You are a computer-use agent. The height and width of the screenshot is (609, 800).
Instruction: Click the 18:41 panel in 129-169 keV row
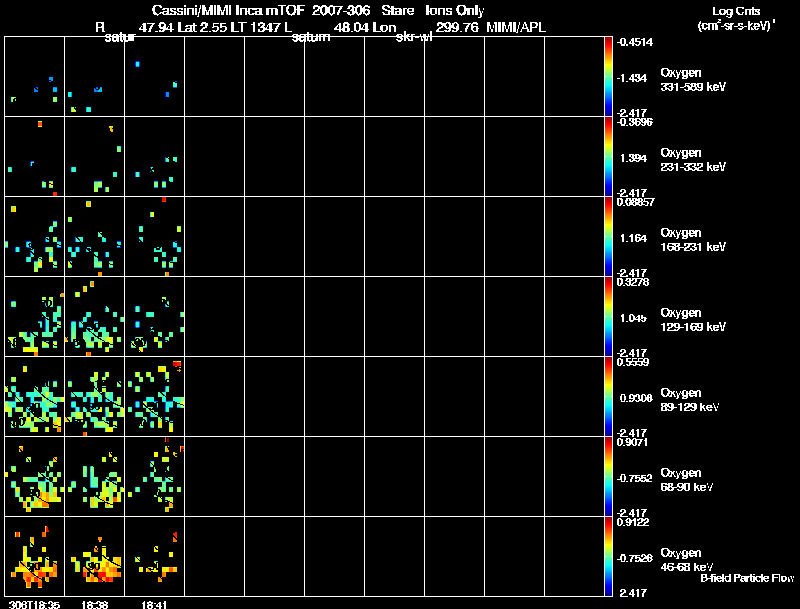pyautogui.click(x=155, y=317)
